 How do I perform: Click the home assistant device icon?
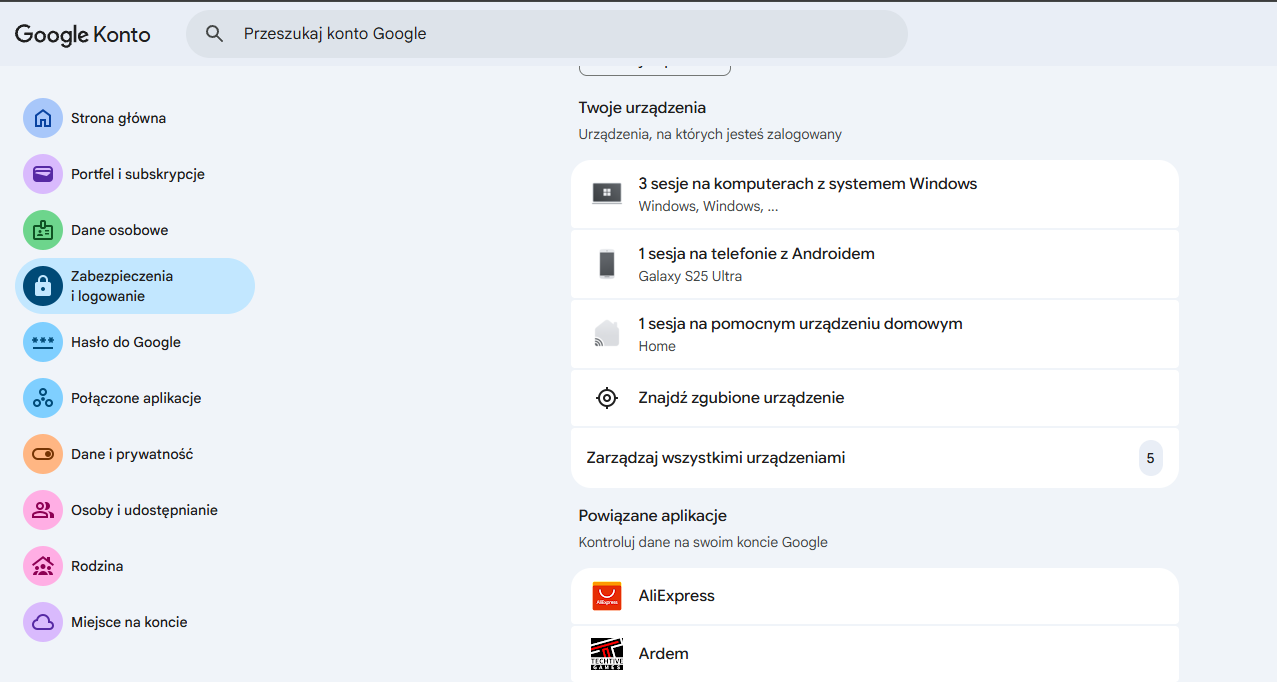(607, 334)
